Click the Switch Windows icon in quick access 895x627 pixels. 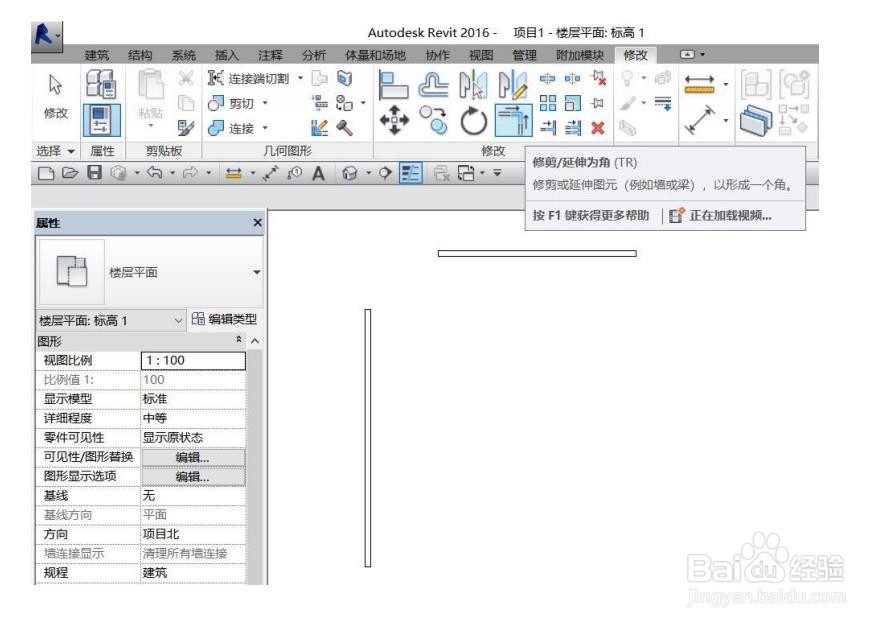point(466,173)
